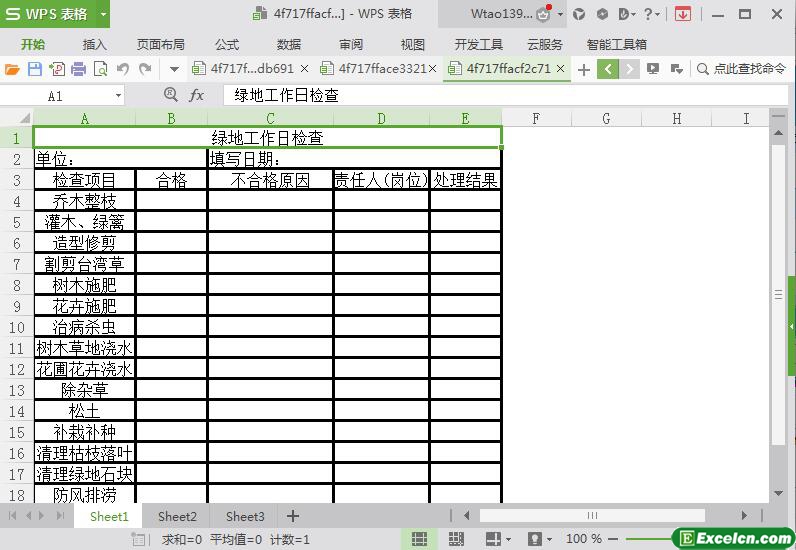Close the 4f717fface3321 document tab
Screen dimensions: 796x550
[433, 69]
